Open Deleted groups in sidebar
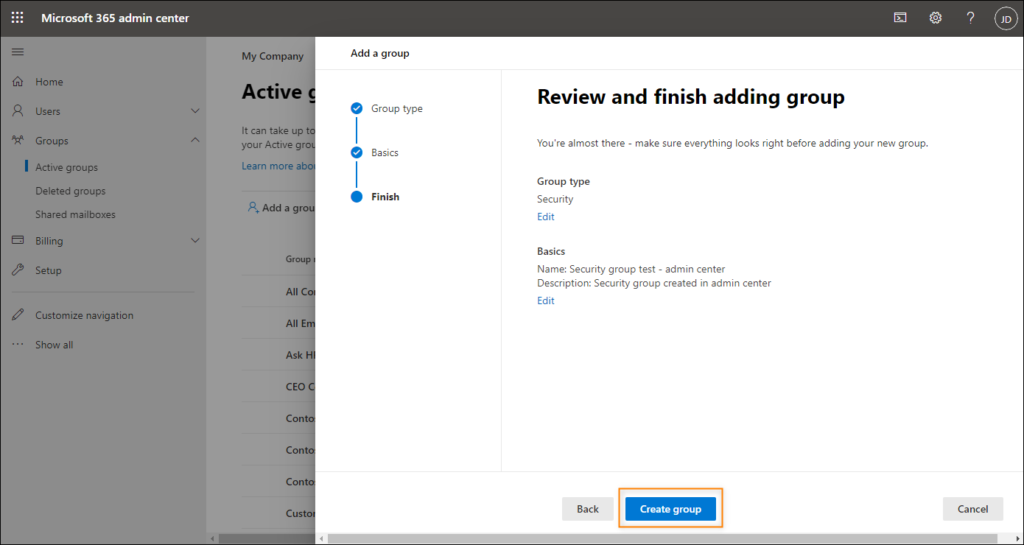 (x=71, y=191)
